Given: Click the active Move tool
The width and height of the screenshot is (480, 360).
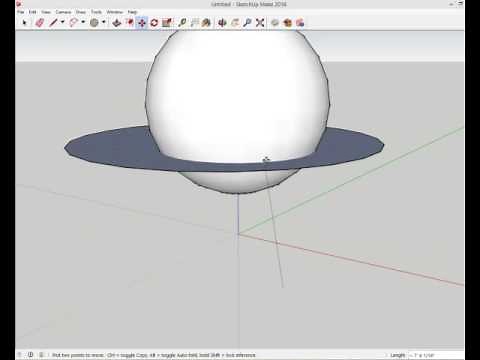Looking at the screenshot, I should (x=142, y=23).
